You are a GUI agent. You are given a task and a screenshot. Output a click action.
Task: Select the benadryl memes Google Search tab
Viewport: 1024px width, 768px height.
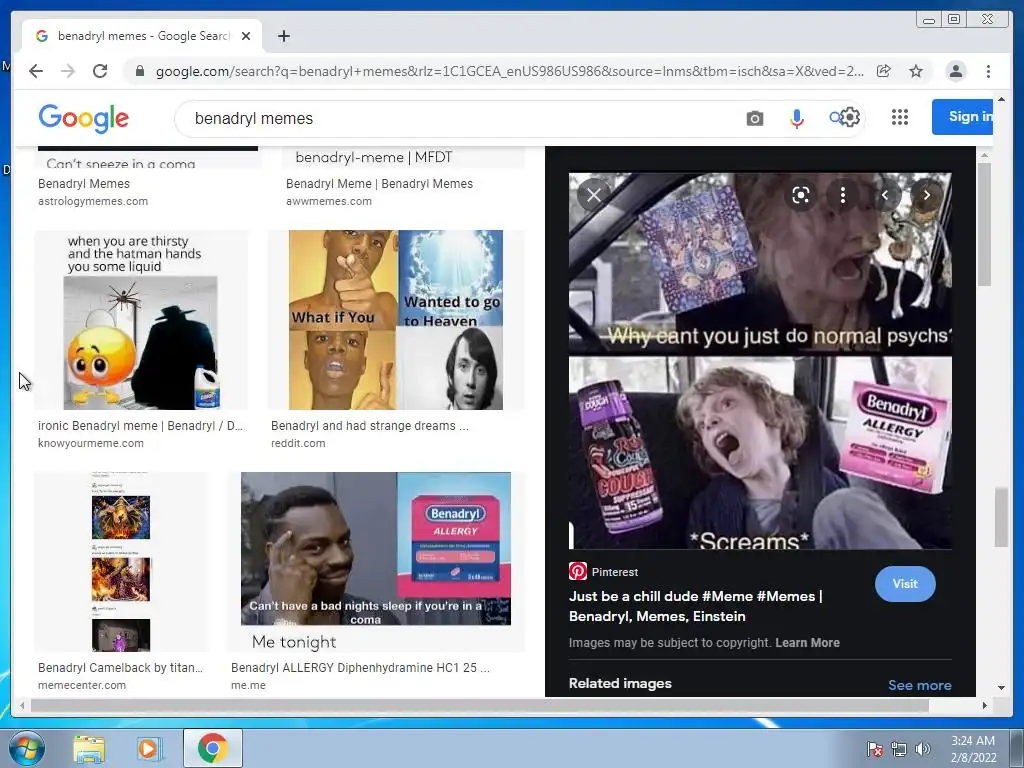click(142, 36)
